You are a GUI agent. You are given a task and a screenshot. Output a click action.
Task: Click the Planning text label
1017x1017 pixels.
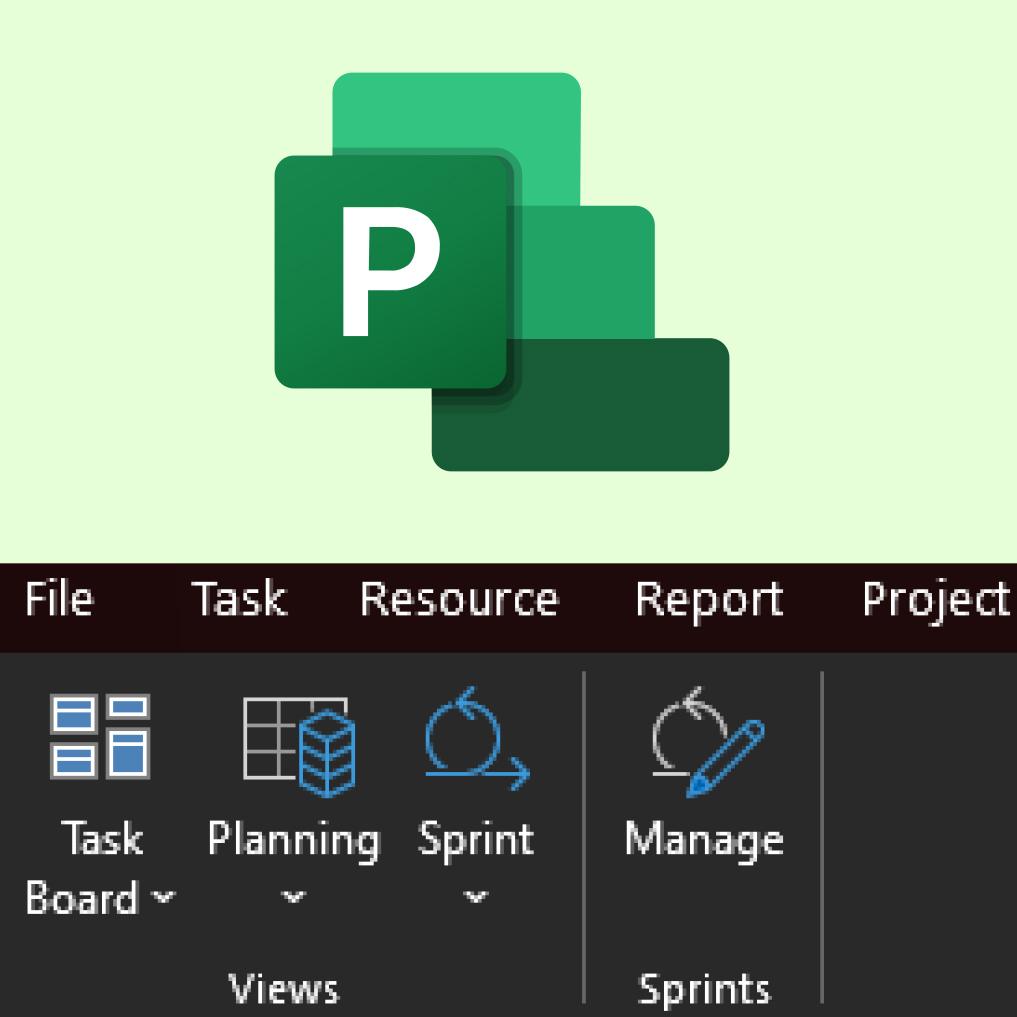point(294,841)
